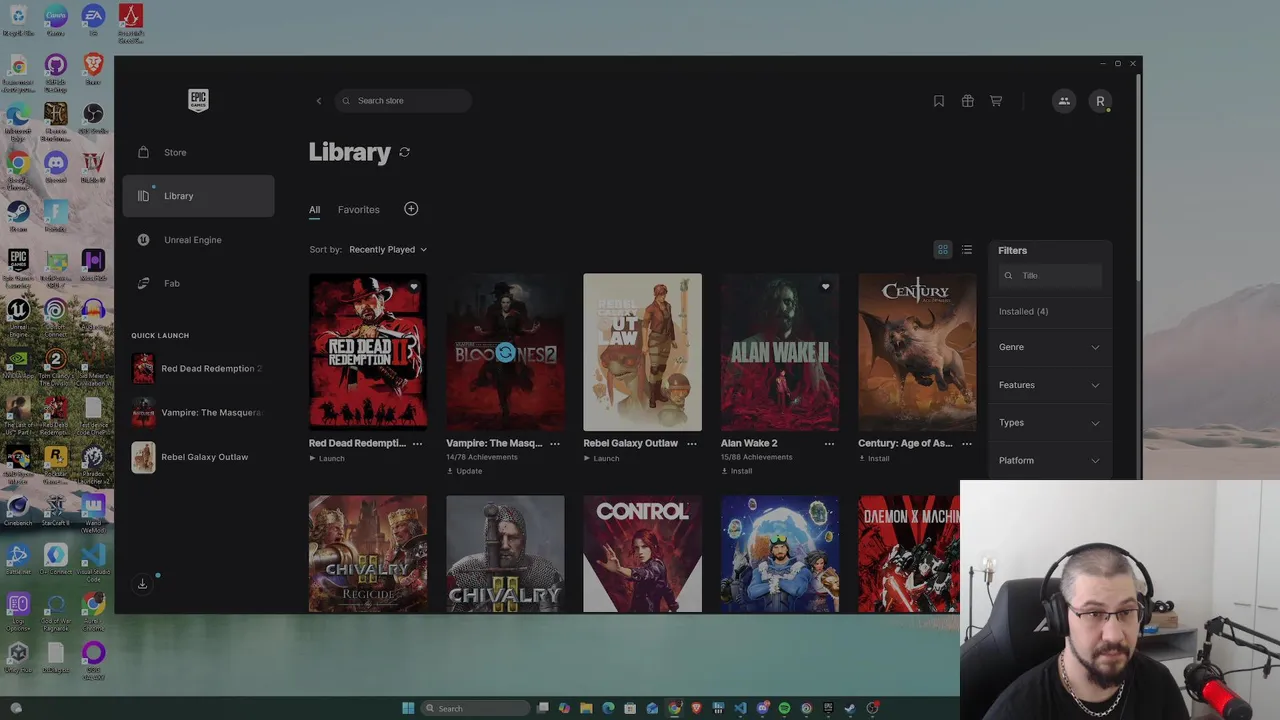Click the Search store field
The width and height of the screenshot is (1280, 720).
tap(404, 101)
